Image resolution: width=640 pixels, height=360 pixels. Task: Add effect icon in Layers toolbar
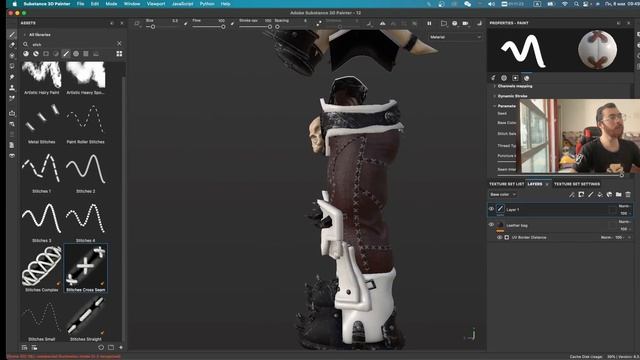pyautogui.click(x=572, y=195)
